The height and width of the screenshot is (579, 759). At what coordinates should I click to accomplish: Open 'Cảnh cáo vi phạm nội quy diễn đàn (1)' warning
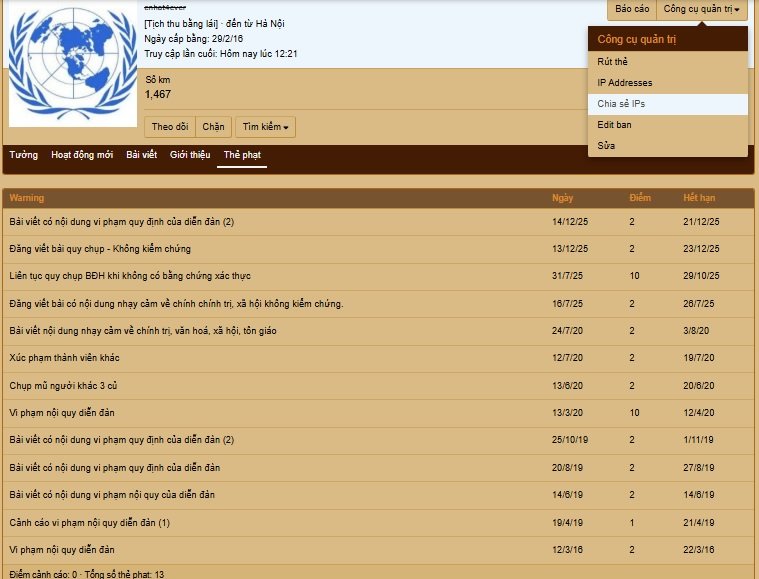tap(90, 523)
